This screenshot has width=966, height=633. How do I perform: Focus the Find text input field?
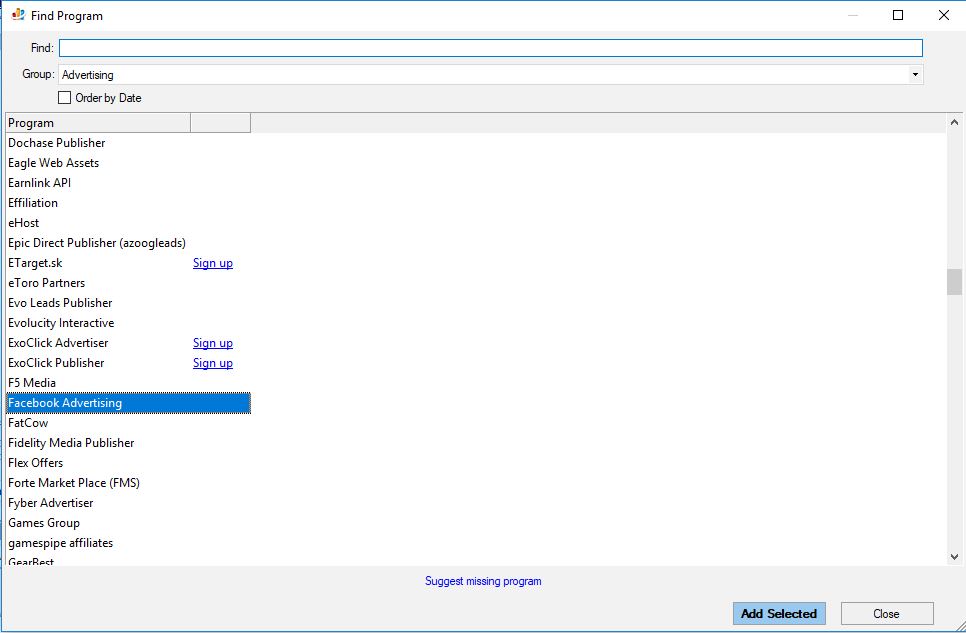(x=490, y=48)
